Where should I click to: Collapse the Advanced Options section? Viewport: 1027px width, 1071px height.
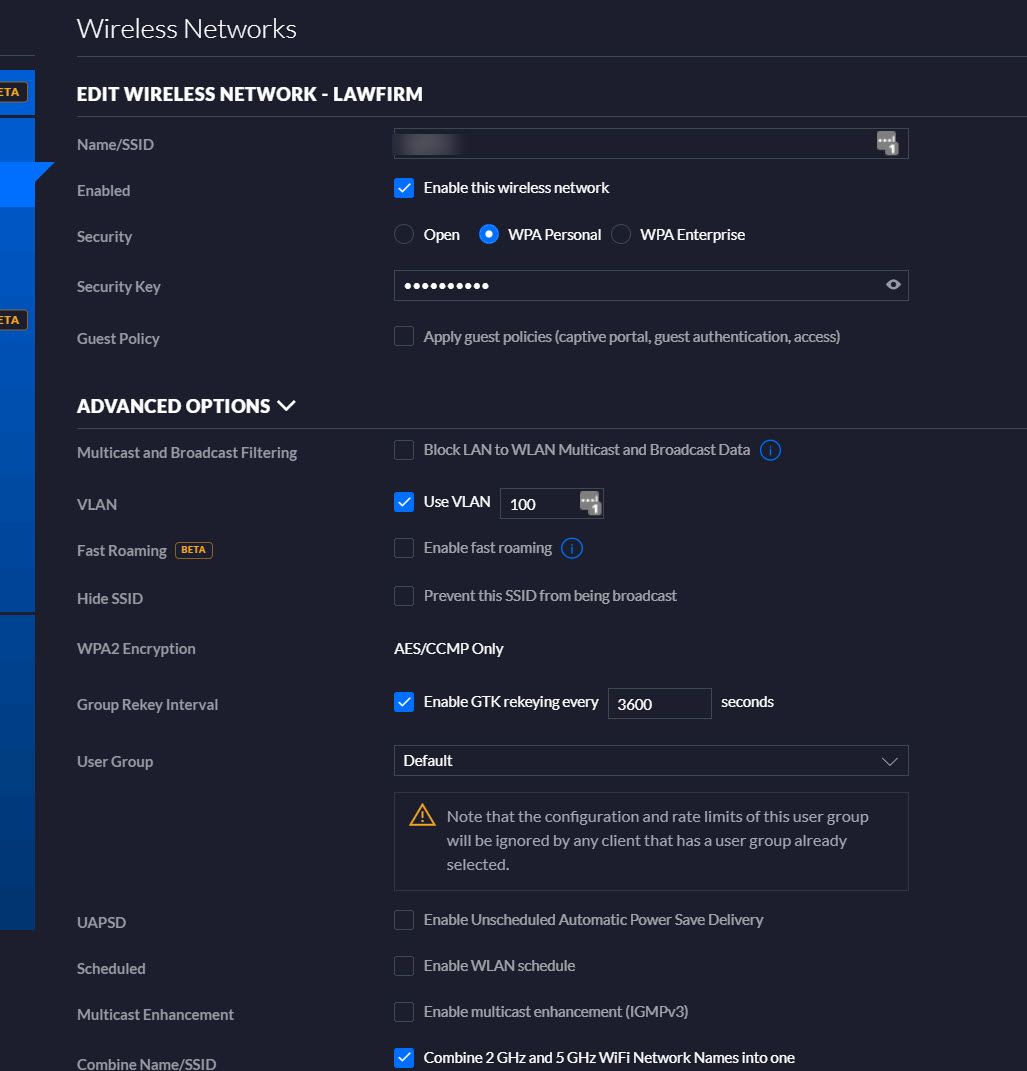point(286,406)
